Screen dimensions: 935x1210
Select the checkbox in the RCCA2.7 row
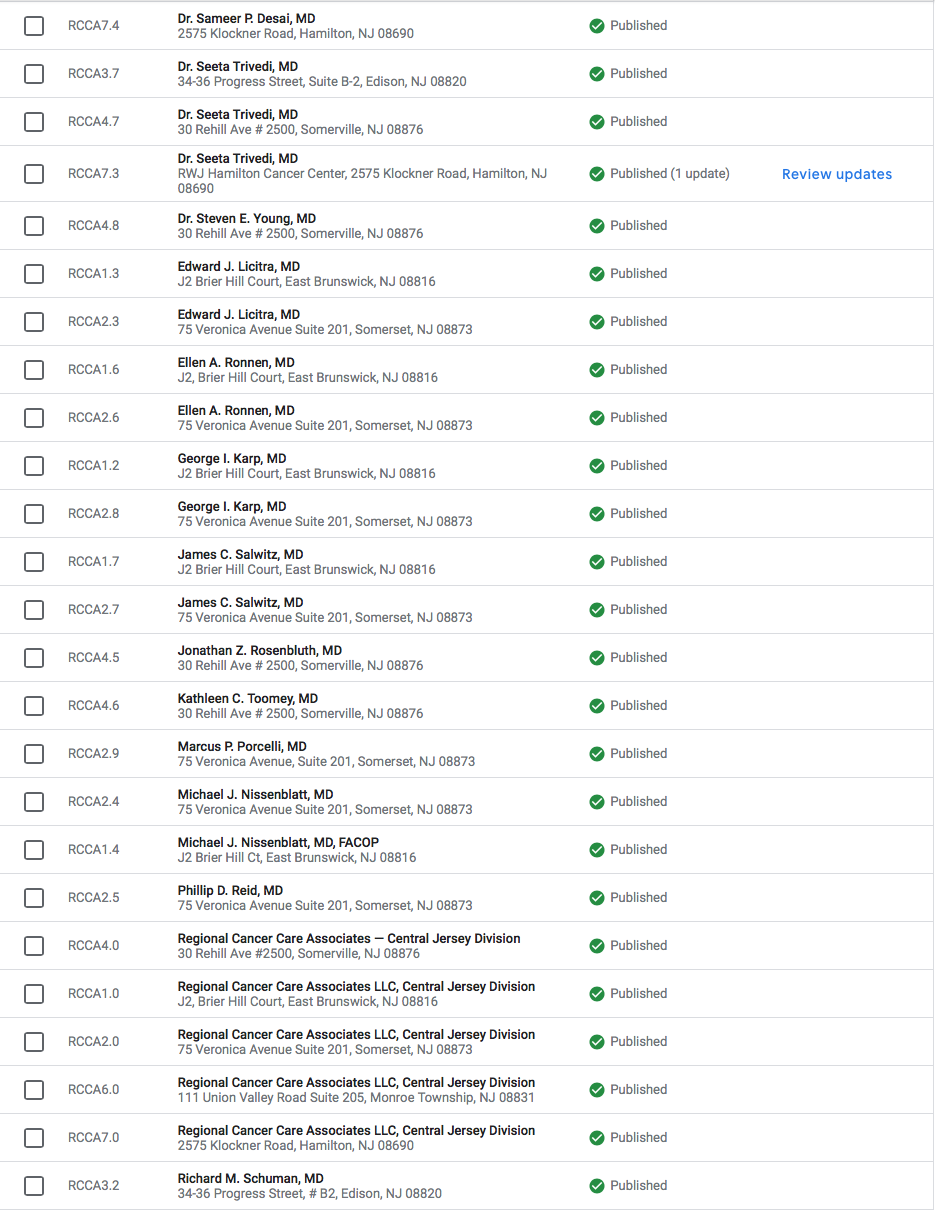click(x=34, y=610)
